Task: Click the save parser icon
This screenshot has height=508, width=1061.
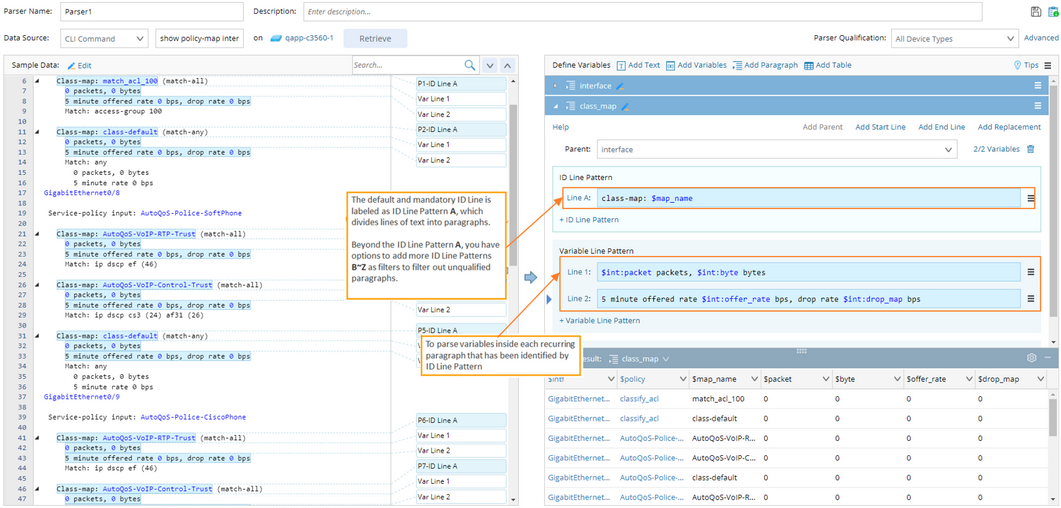Action: tap(1035, 12)
